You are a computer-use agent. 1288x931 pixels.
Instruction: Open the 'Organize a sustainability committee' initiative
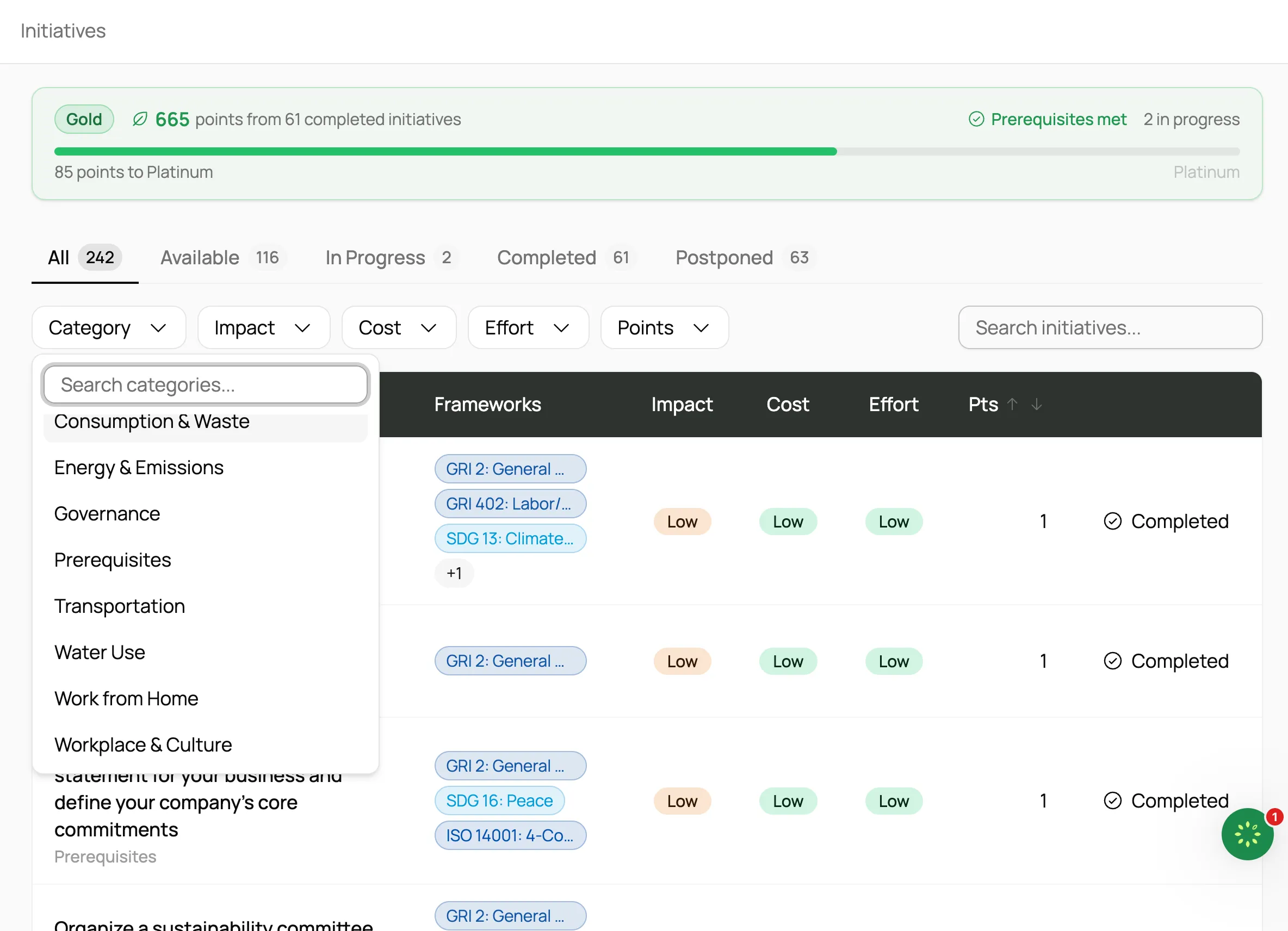pos(213,925)
